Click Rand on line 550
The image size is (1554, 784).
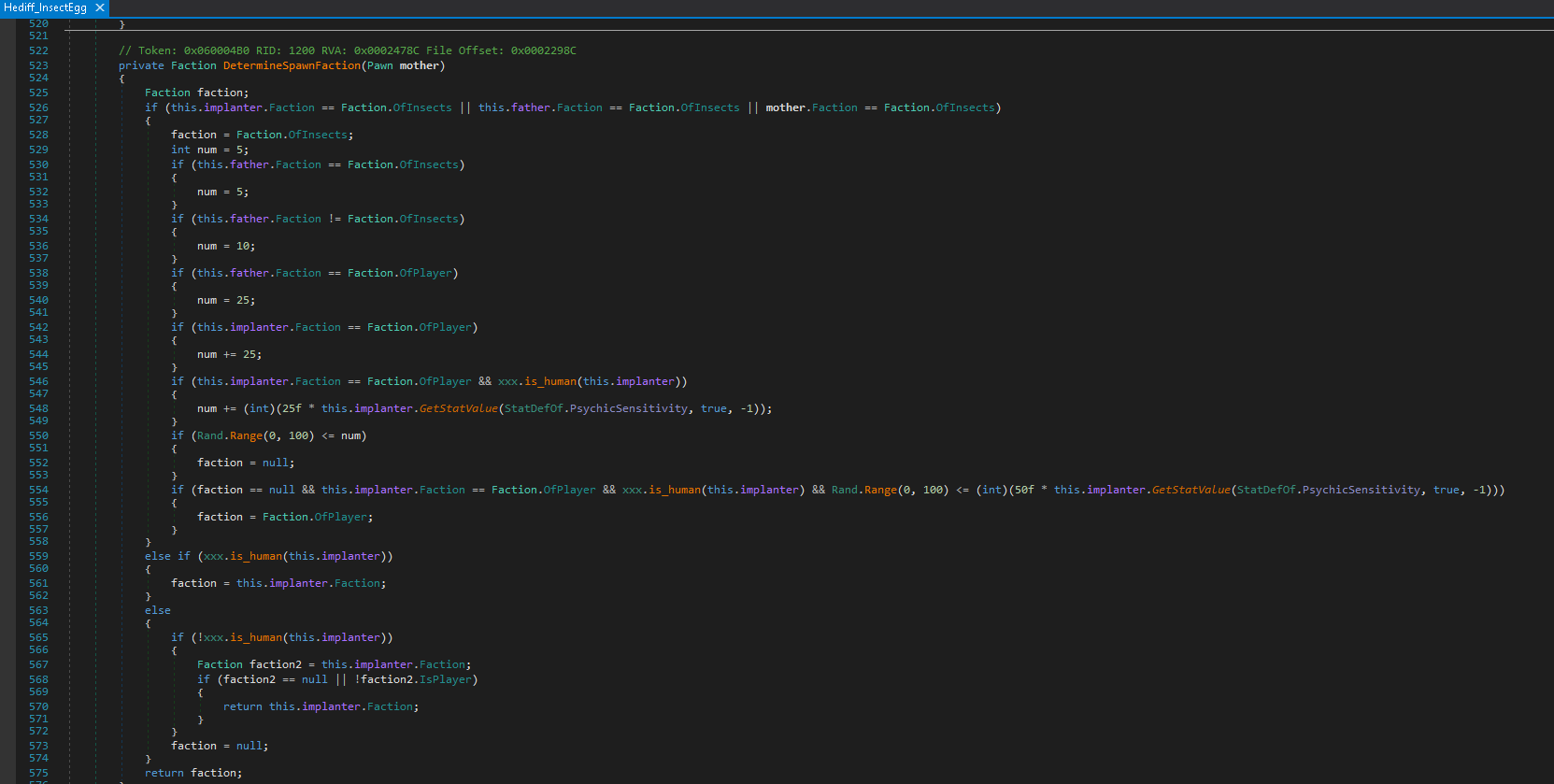point(210,435)
